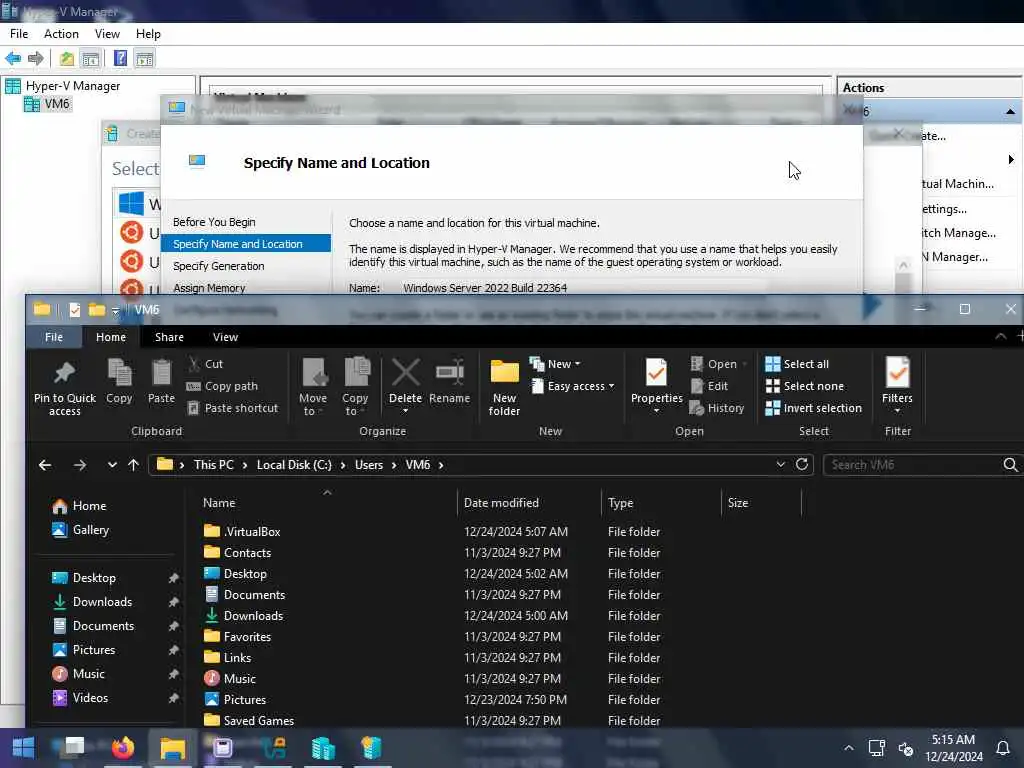Screen dimensions: 1024x768
Task: Open Firefox from the taskbar
Action: pos(123,748)
